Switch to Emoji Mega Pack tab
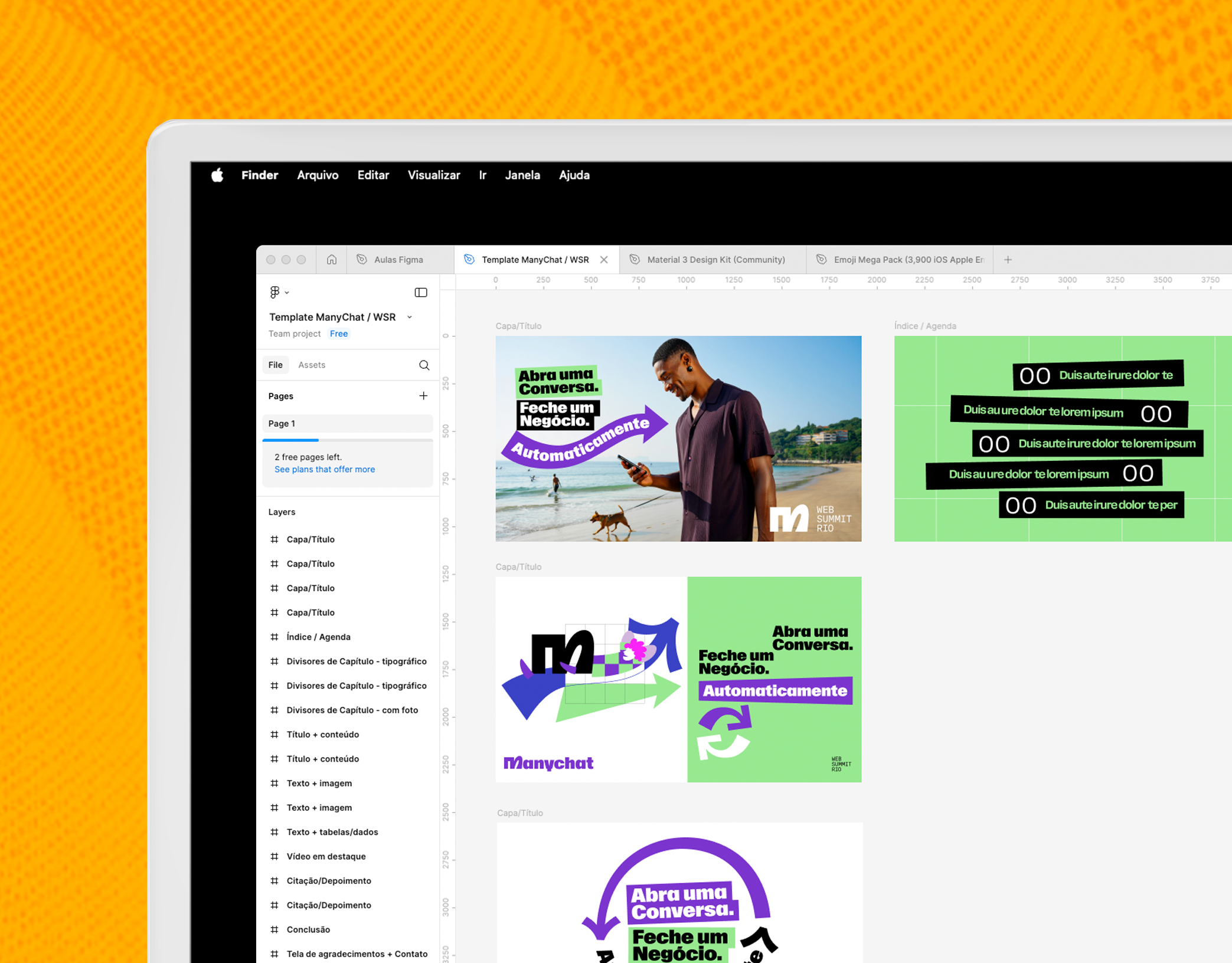 coord(900,260)
